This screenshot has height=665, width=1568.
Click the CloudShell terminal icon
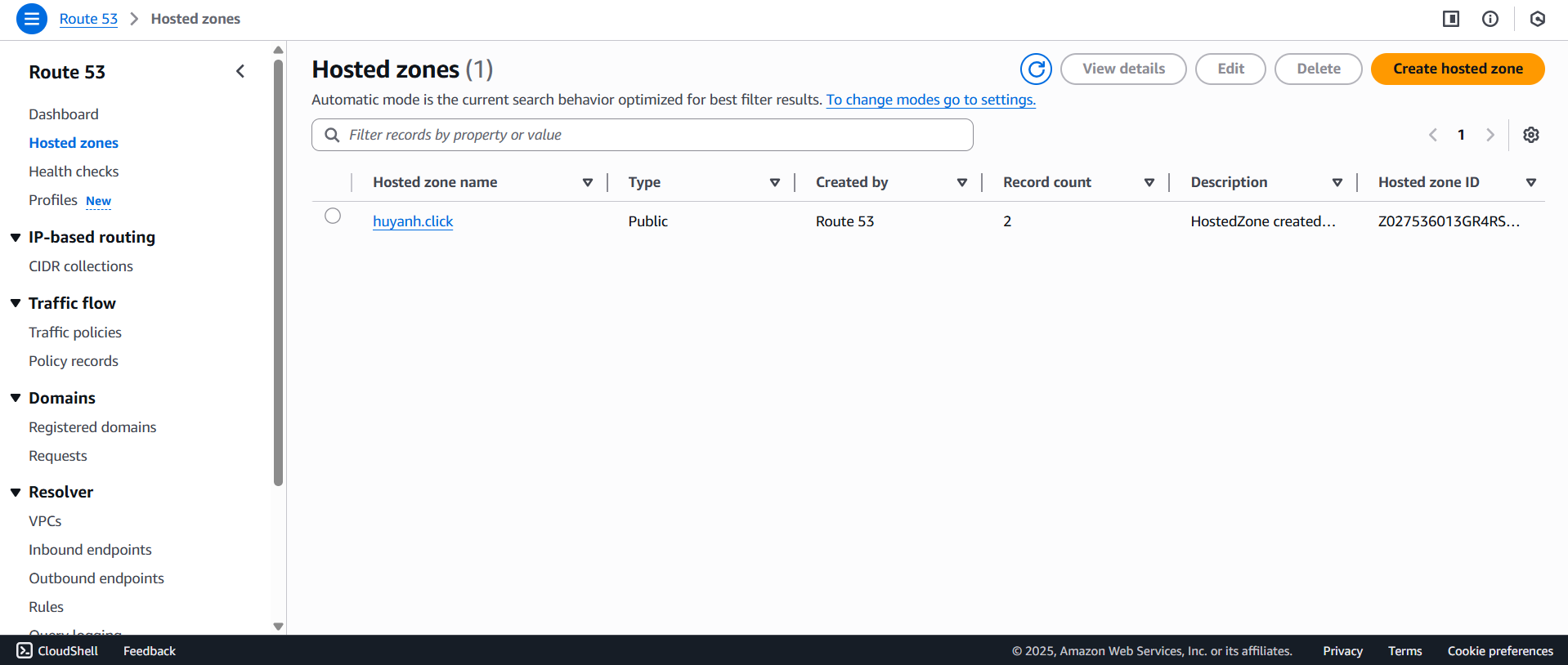25,650
